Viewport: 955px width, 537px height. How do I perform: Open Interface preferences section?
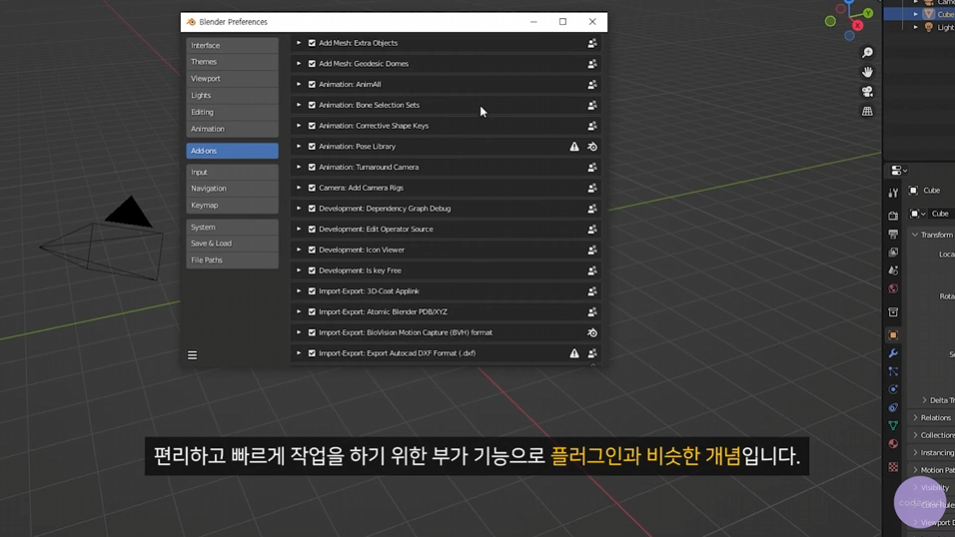coord(232,46)
